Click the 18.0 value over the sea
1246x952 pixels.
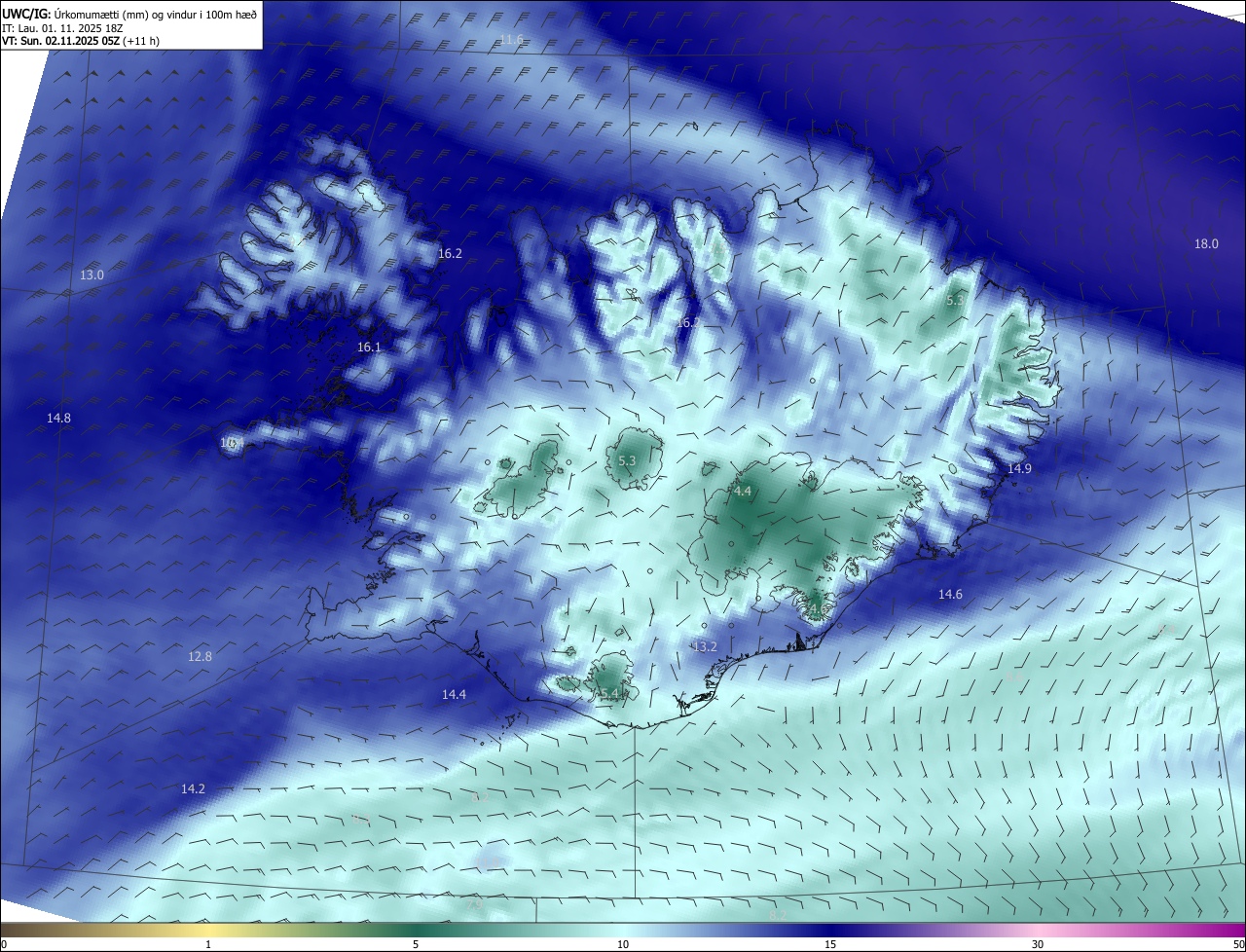1206,244
